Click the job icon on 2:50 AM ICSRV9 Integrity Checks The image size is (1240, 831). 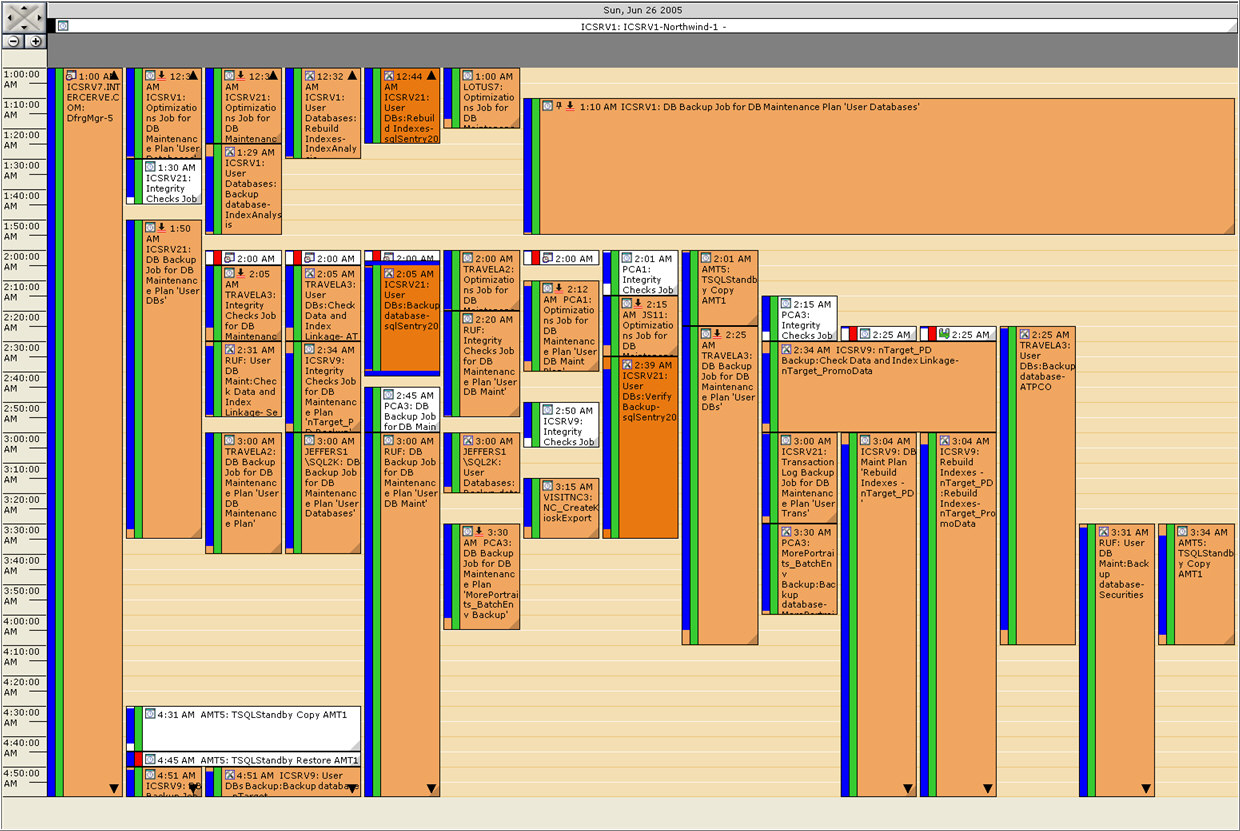click(x=548, y=410)
